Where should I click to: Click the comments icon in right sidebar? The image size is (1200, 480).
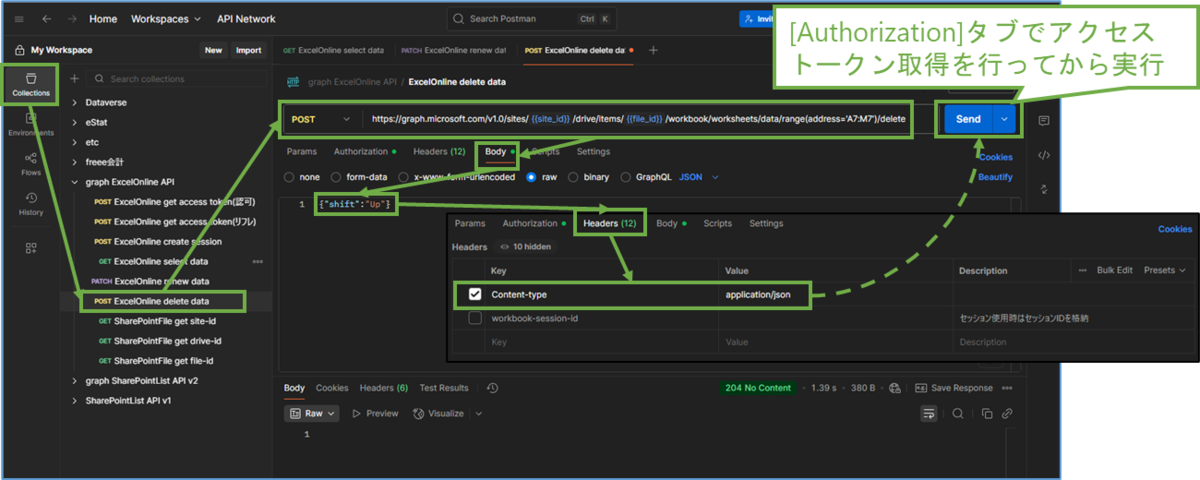click(1044, 121)
